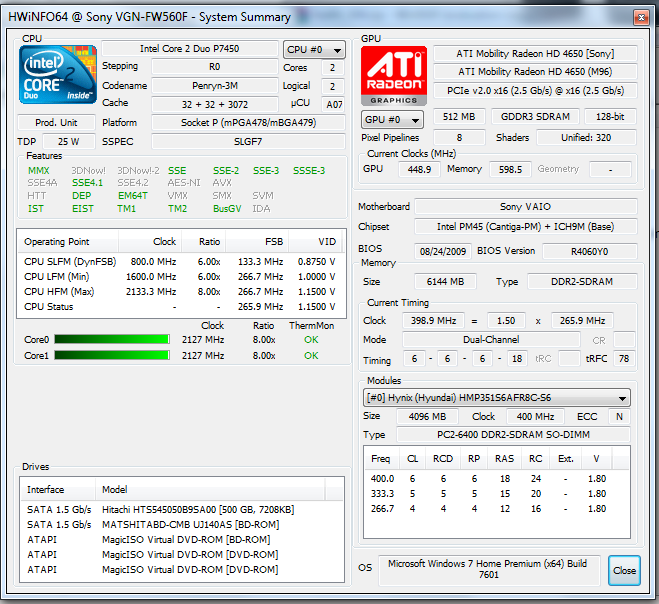Click the 512 MB video memory field

click(459, 116)
